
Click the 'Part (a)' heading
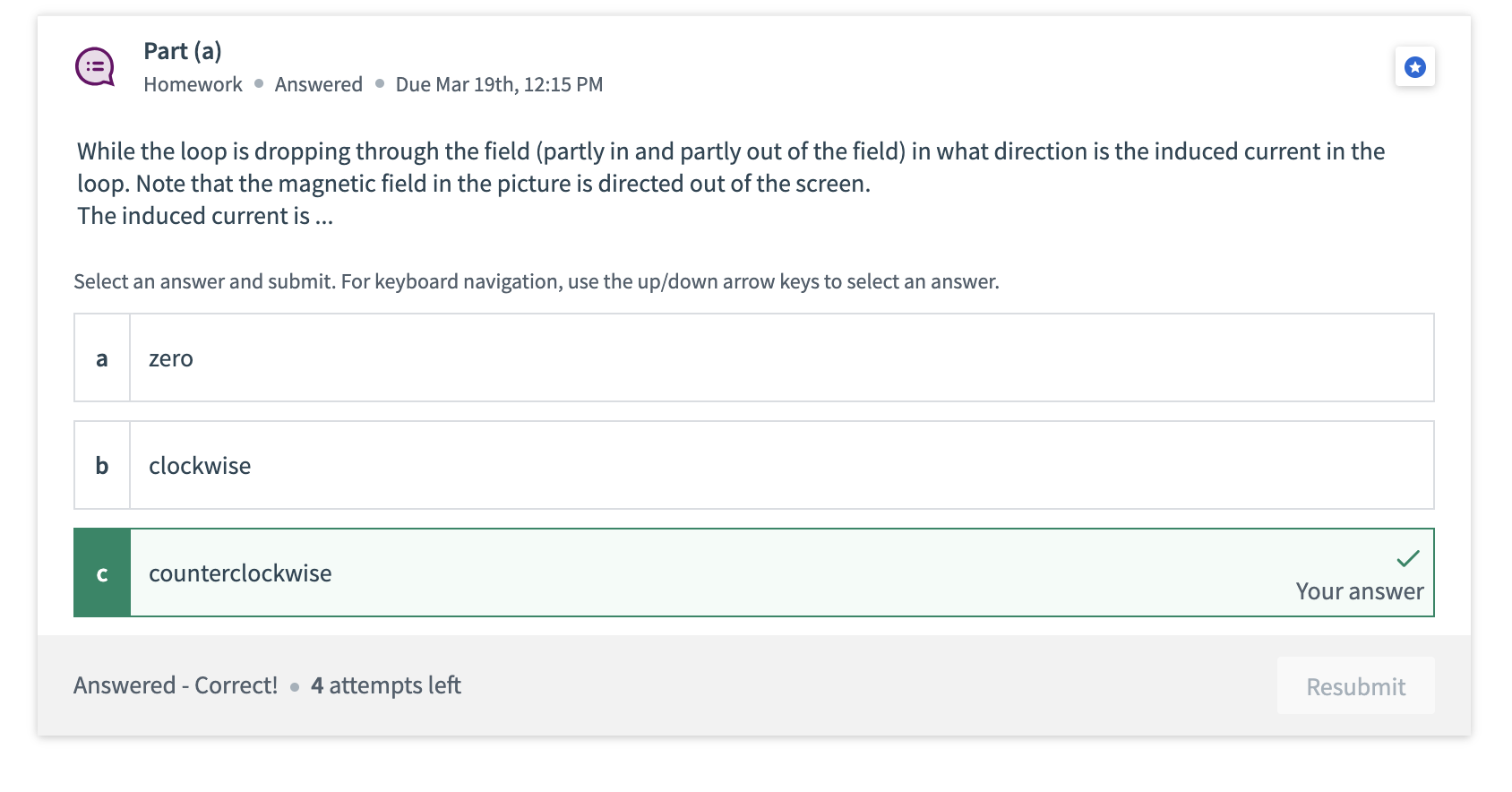point(182,51)
